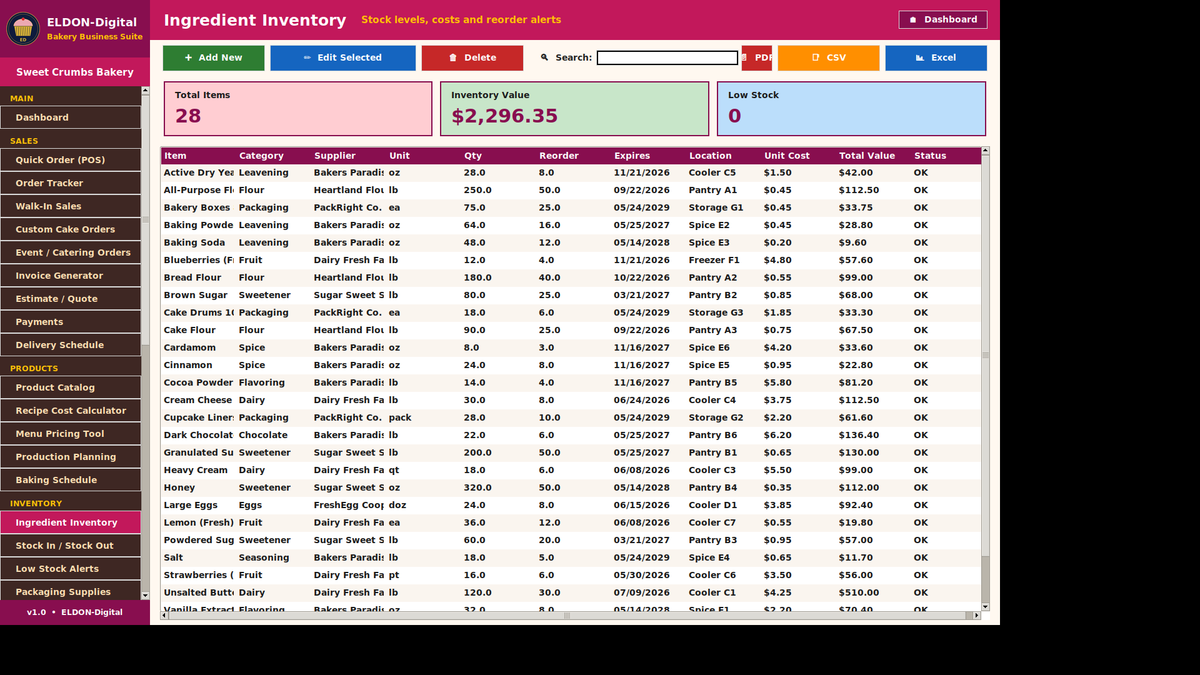Click sidebar scrollbar down arrow
1200x675 pixels.
pos(146,595)
